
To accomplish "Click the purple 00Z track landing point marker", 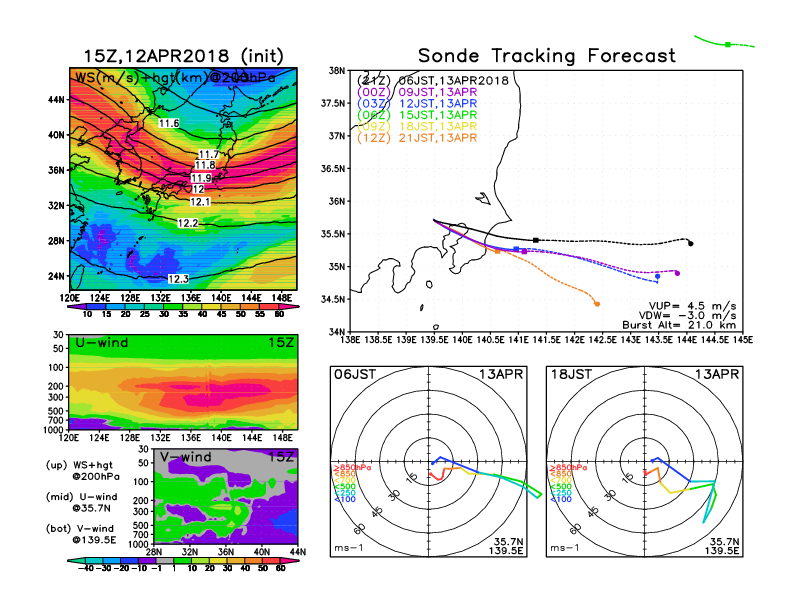I will (x=677, y=274).
